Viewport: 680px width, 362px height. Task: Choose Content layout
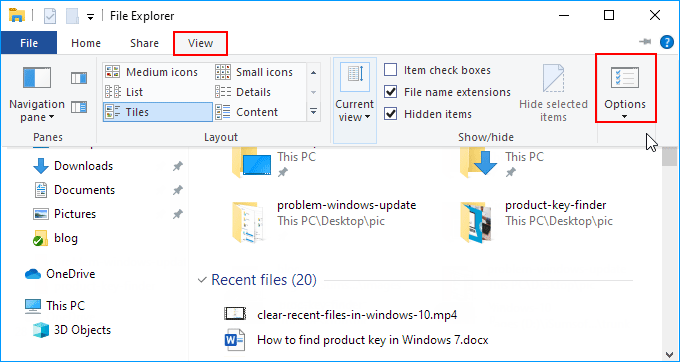pyautogui.click(x=260, y=112)
